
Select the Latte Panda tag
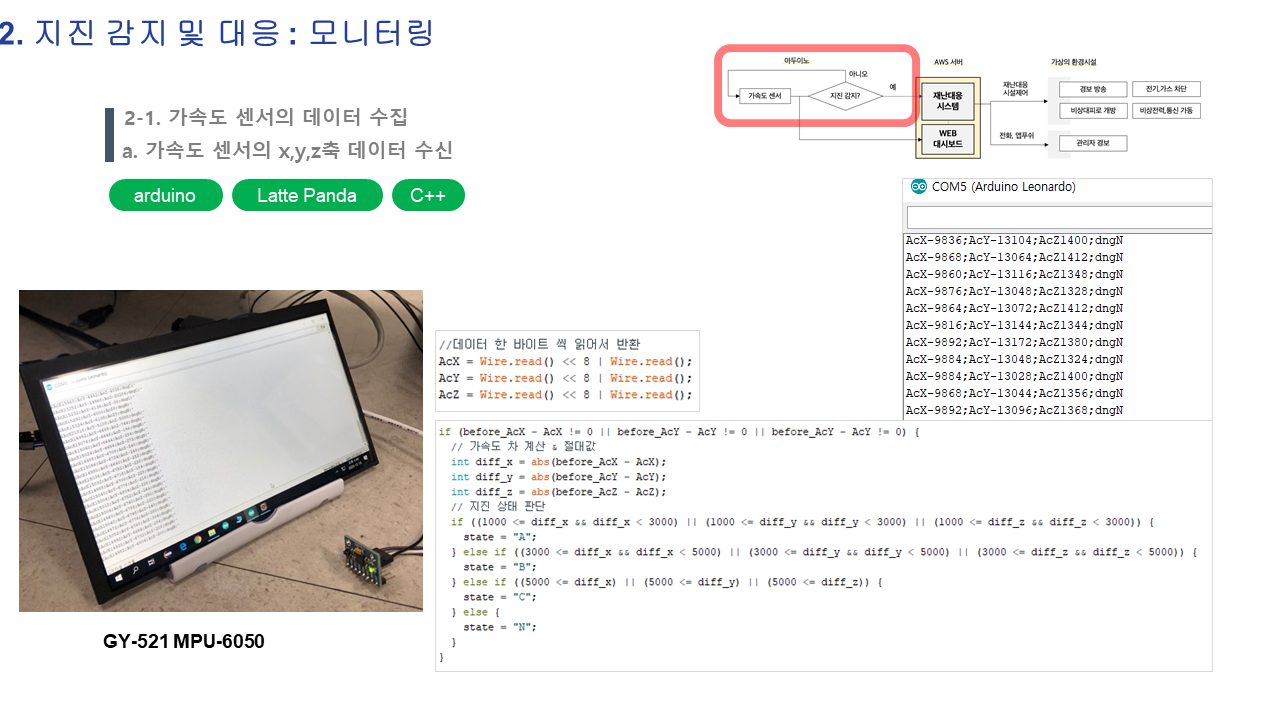[307, 195]
